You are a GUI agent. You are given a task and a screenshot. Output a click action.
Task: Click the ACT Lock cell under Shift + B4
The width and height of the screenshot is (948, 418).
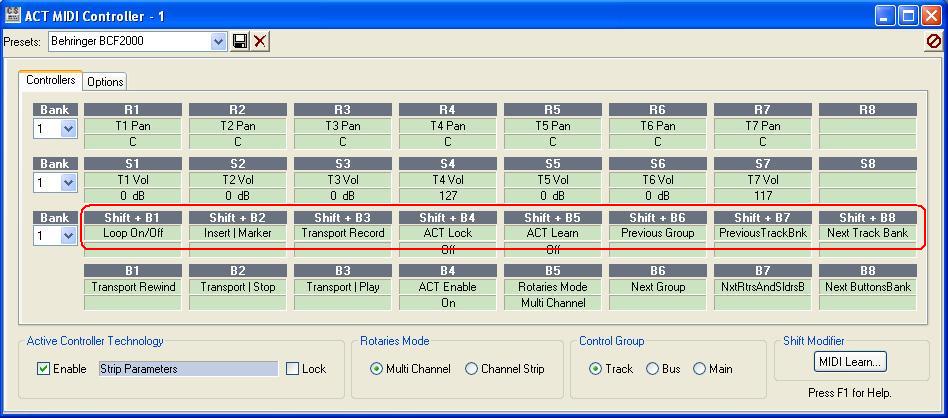click(447, 233)
